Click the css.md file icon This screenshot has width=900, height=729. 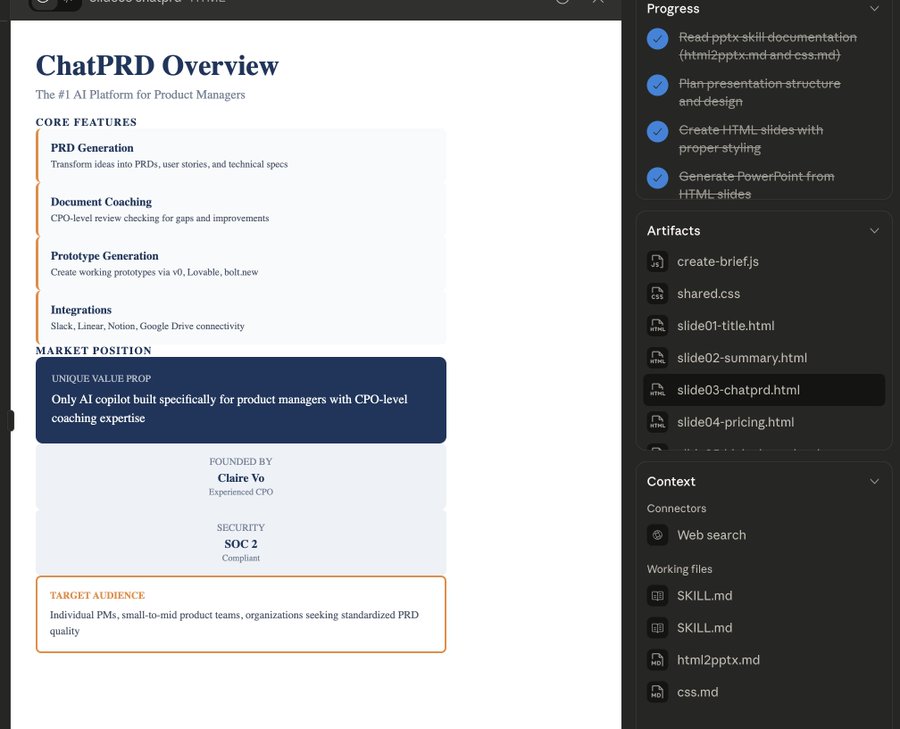[657, 692]
